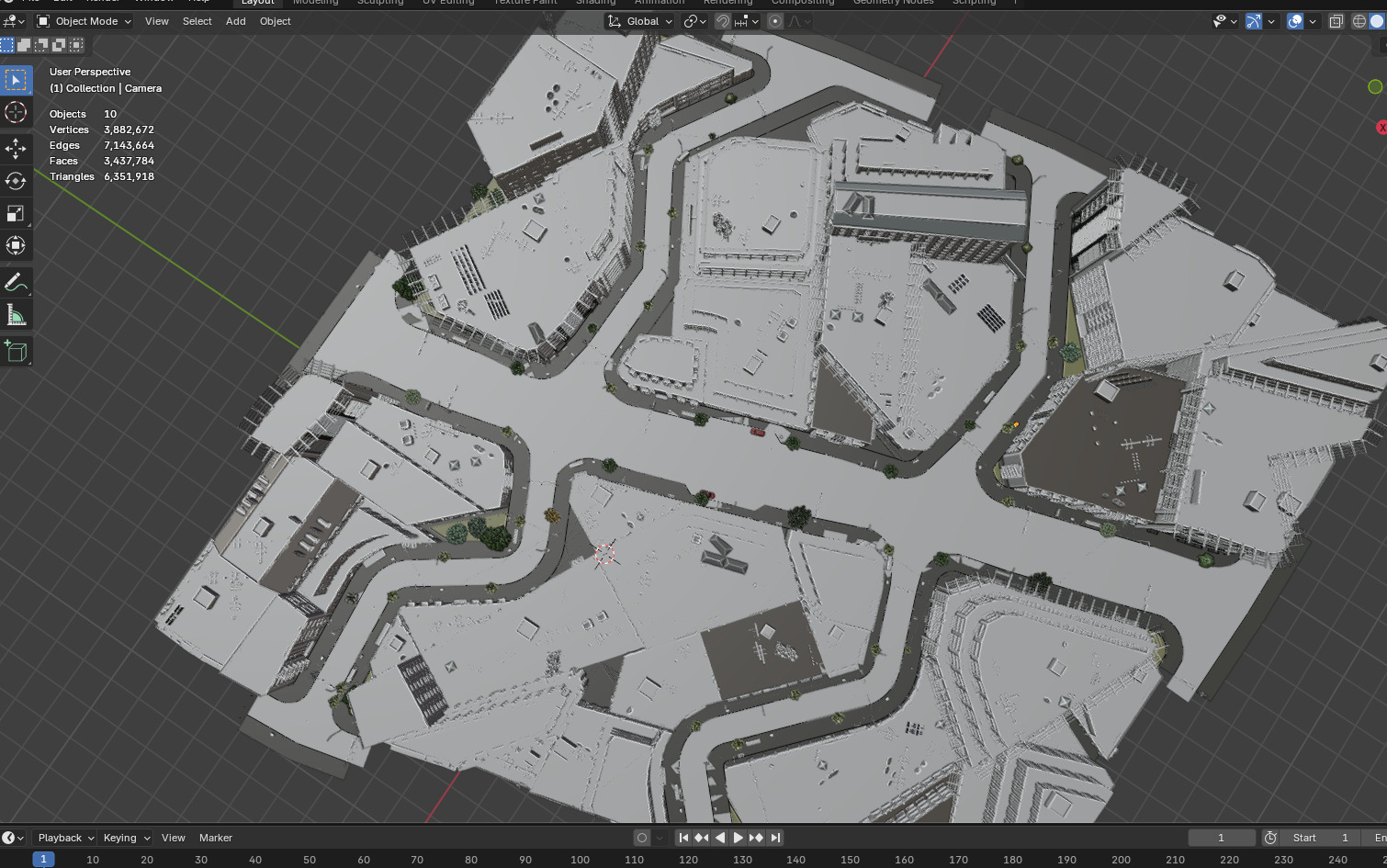
Task: Click the Start frame field
Action: tap(1322, 838)
